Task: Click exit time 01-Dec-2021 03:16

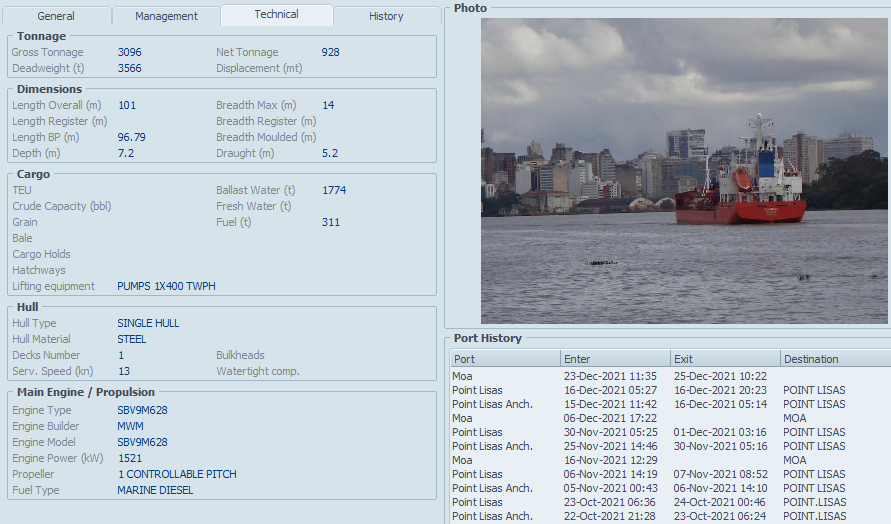Action: pyautogui.click(x=720, y=432)
